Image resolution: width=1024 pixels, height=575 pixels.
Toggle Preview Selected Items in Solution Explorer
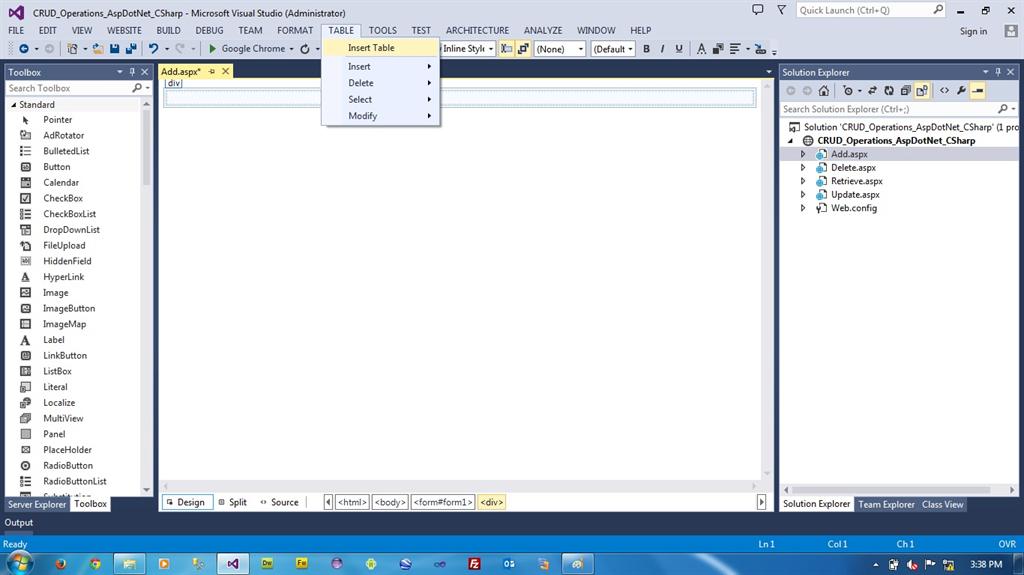click(x=978, y=91)
